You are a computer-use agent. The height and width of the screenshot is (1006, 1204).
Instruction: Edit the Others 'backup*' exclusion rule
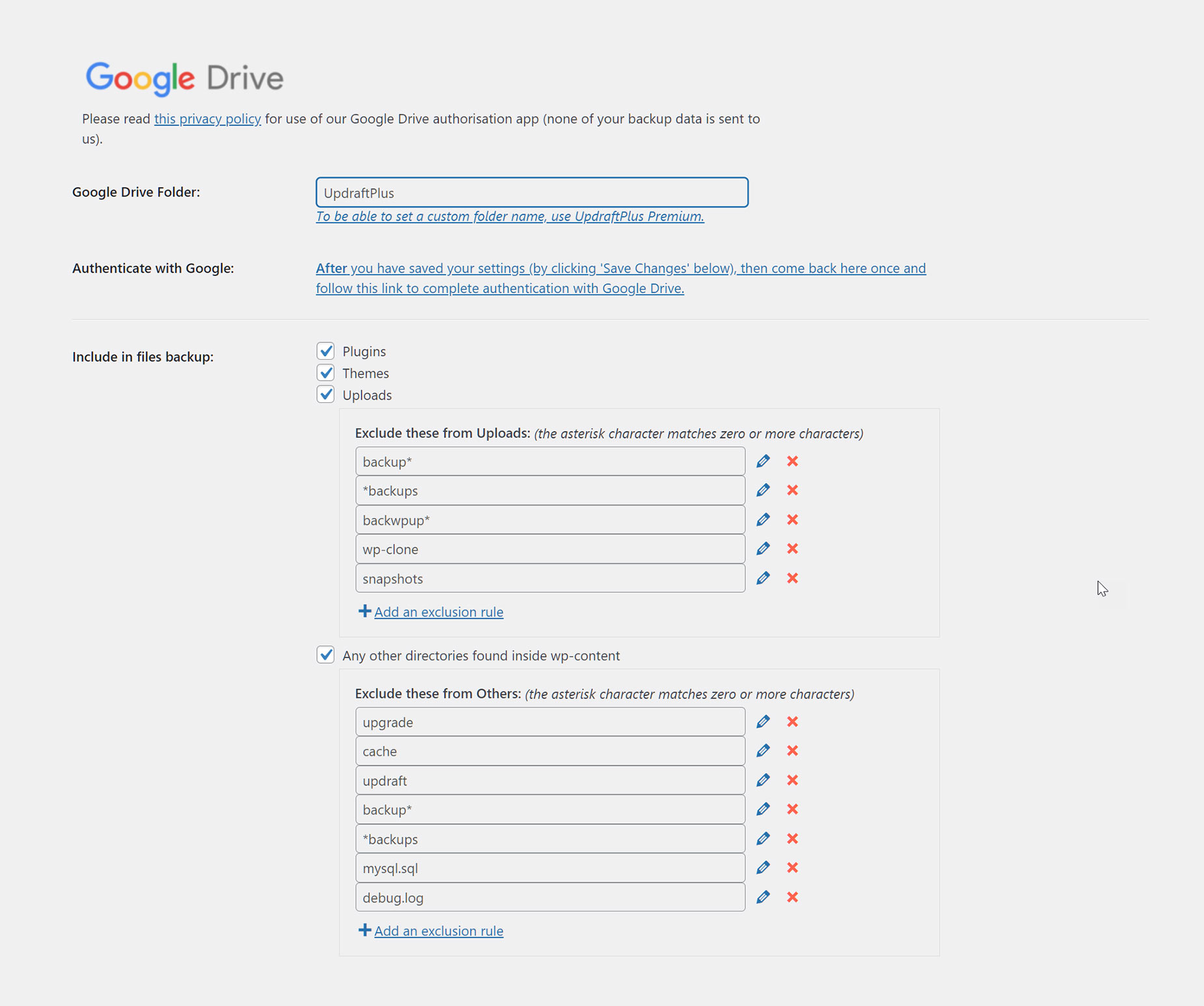click(763, 809)
